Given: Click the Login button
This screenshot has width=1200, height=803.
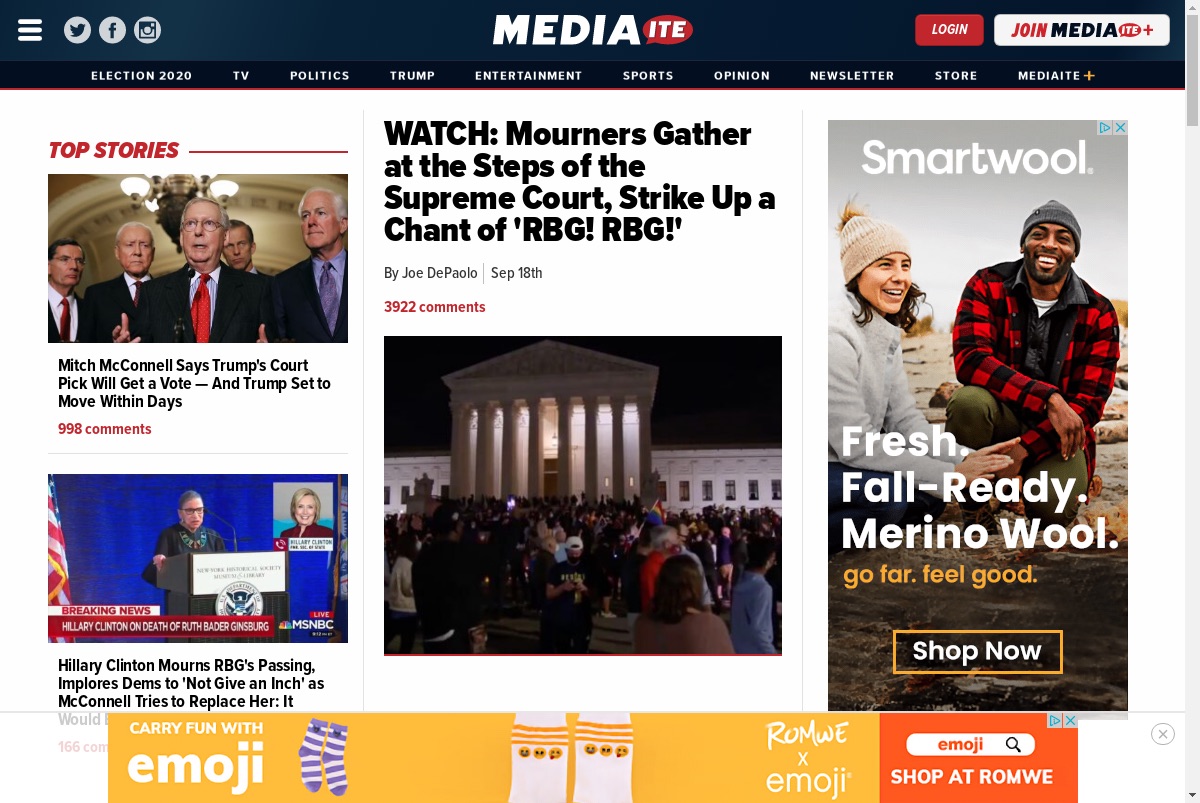Looking at the screenshot, I should click(949, 30).
